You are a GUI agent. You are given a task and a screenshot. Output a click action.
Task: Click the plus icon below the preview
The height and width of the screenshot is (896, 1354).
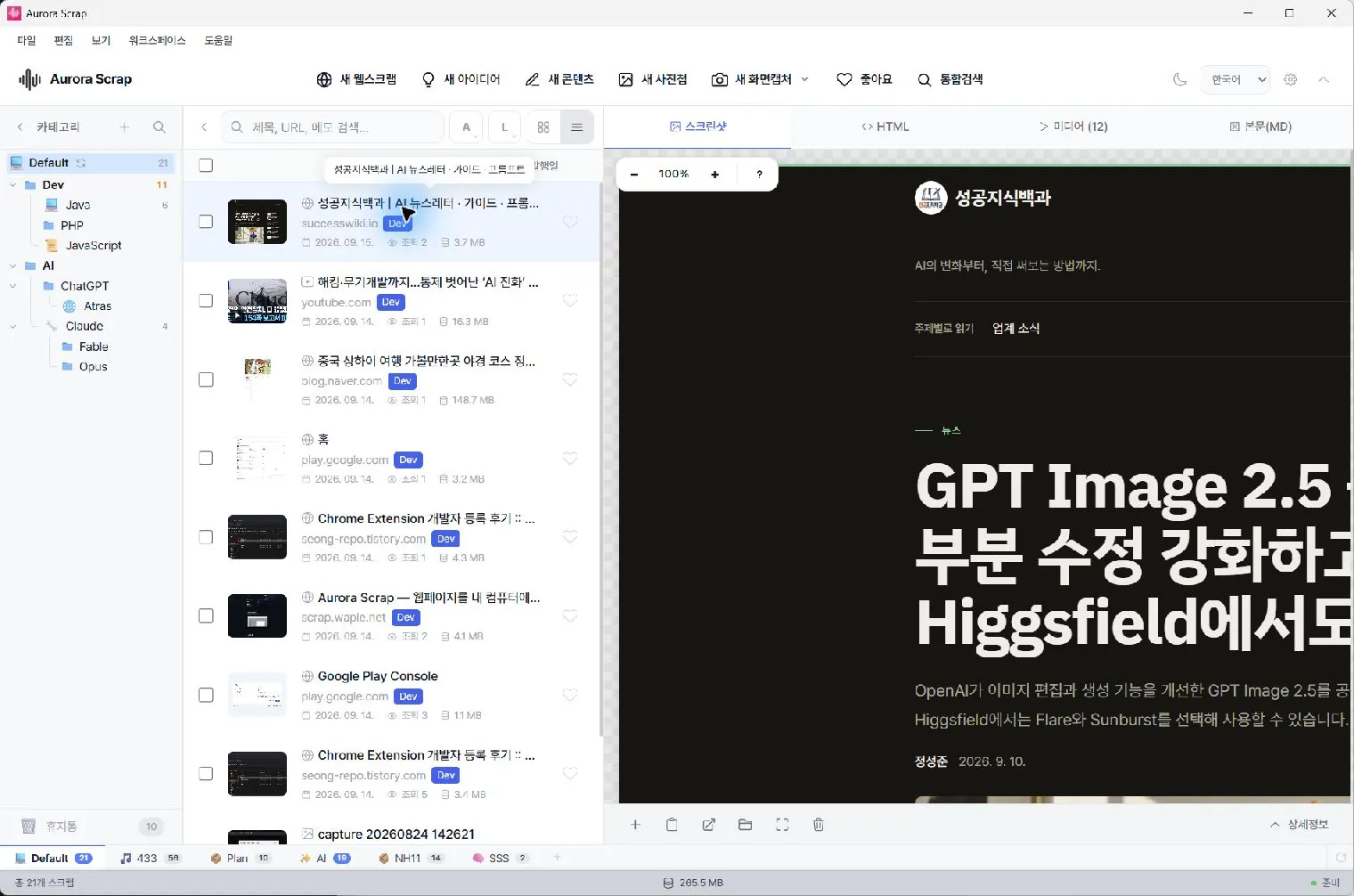coord(635,825)
